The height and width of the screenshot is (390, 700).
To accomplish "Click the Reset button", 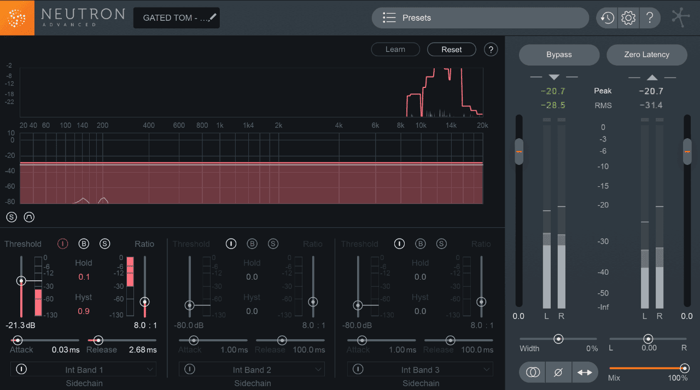I will (x=451, y=50).
